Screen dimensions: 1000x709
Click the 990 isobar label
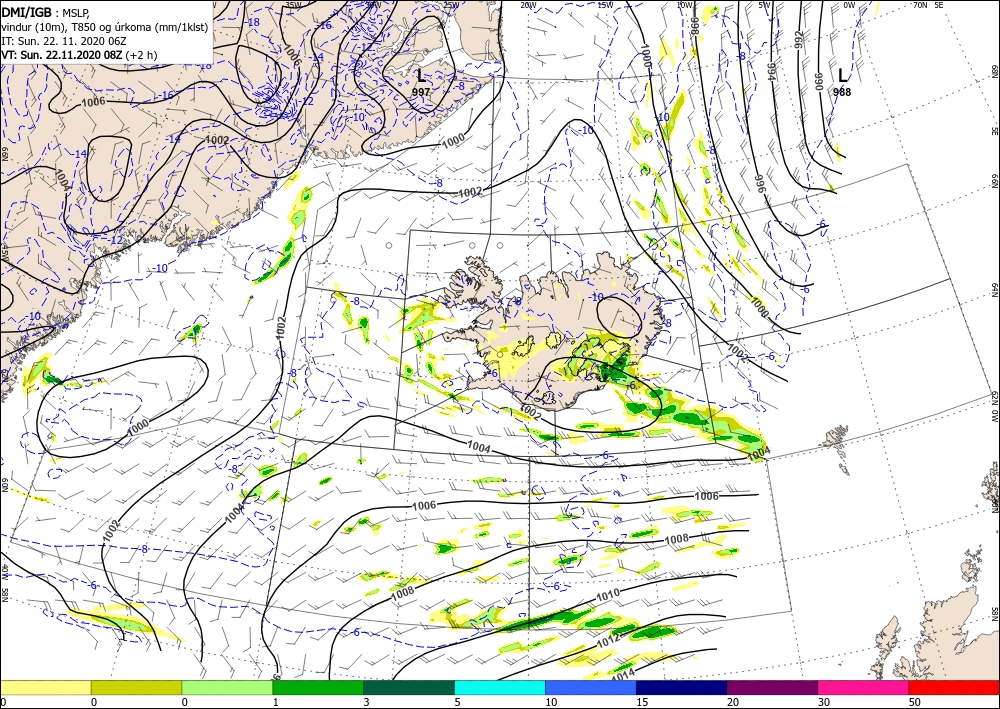820,81
